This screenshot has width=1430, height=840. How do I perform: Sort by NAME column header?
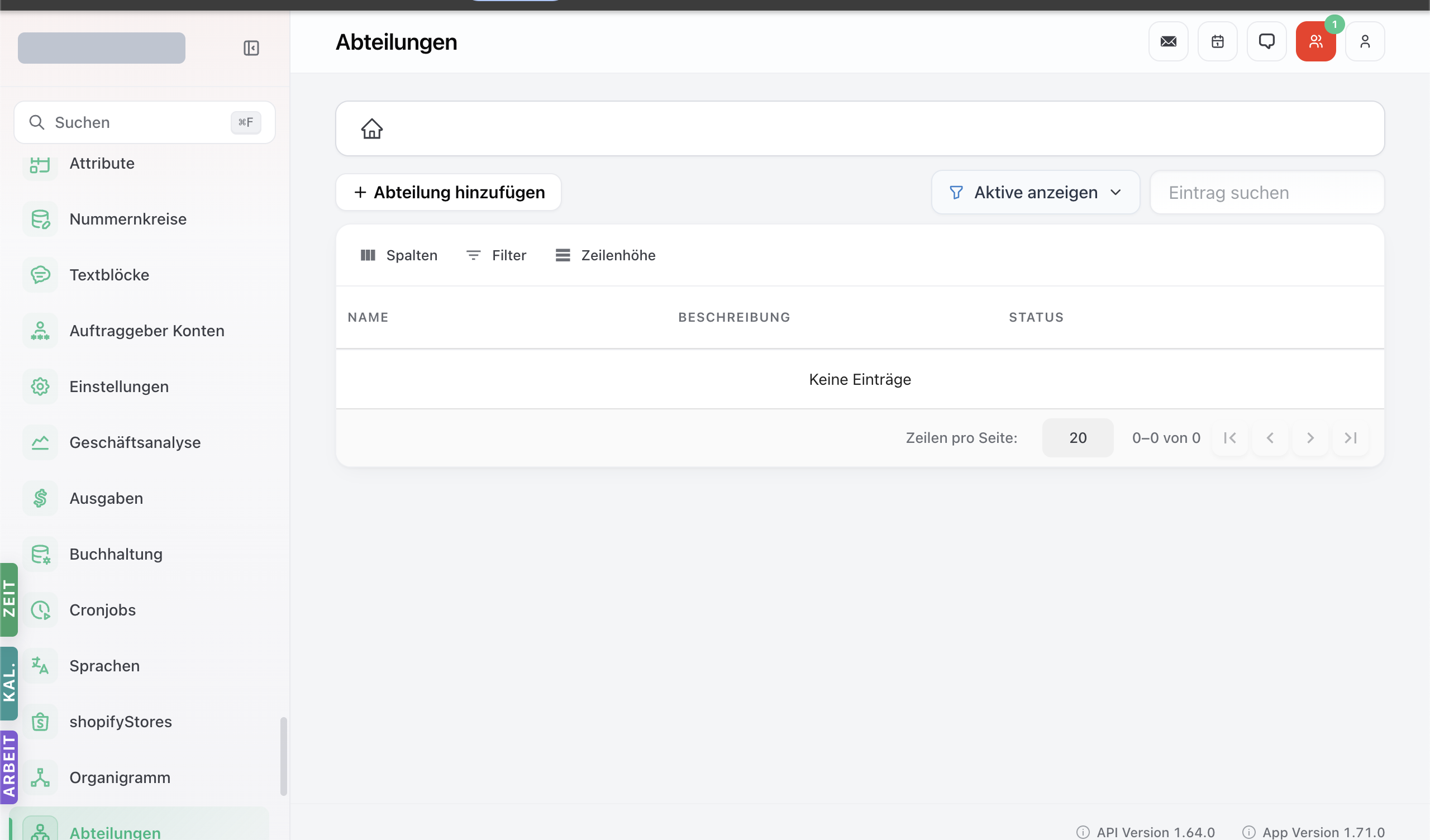click(368, 317)
